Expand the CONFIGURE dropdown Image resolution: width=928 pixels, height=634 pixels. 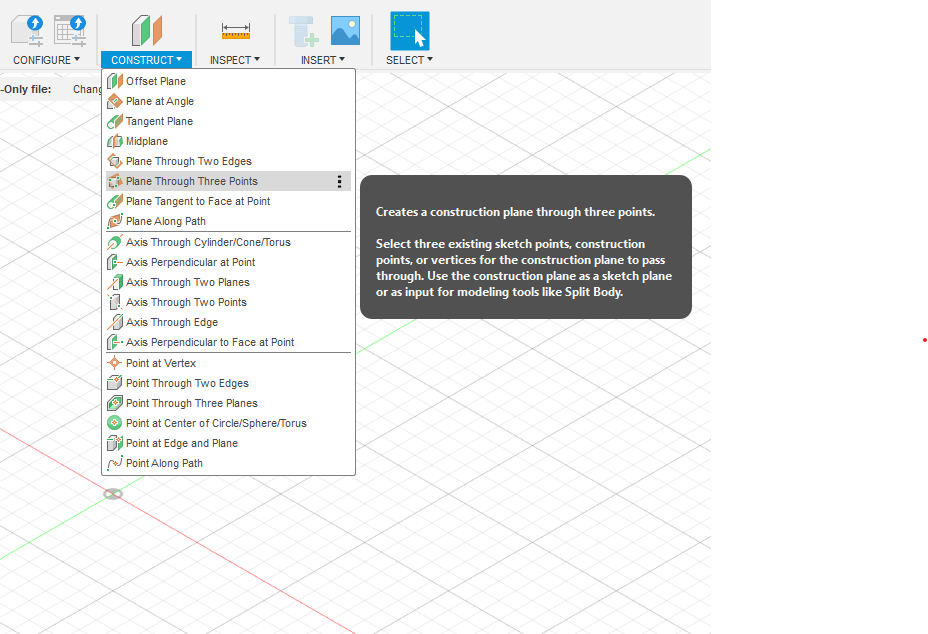pyautogui.click(x=46, y=60)
